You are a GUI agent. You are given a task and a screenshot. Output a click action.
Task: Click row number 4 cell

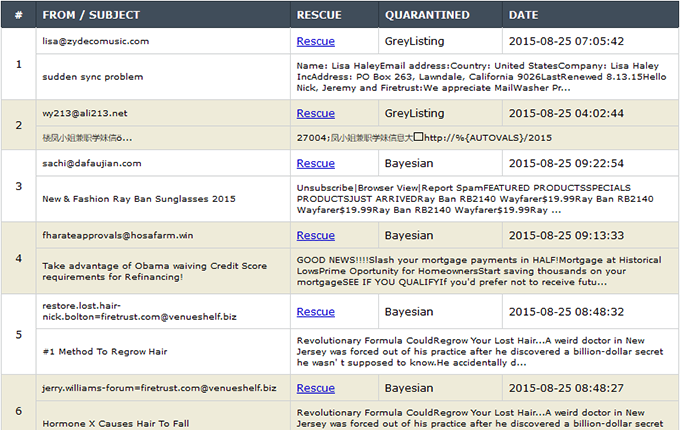pyautogui.click(x=18, y=258)
